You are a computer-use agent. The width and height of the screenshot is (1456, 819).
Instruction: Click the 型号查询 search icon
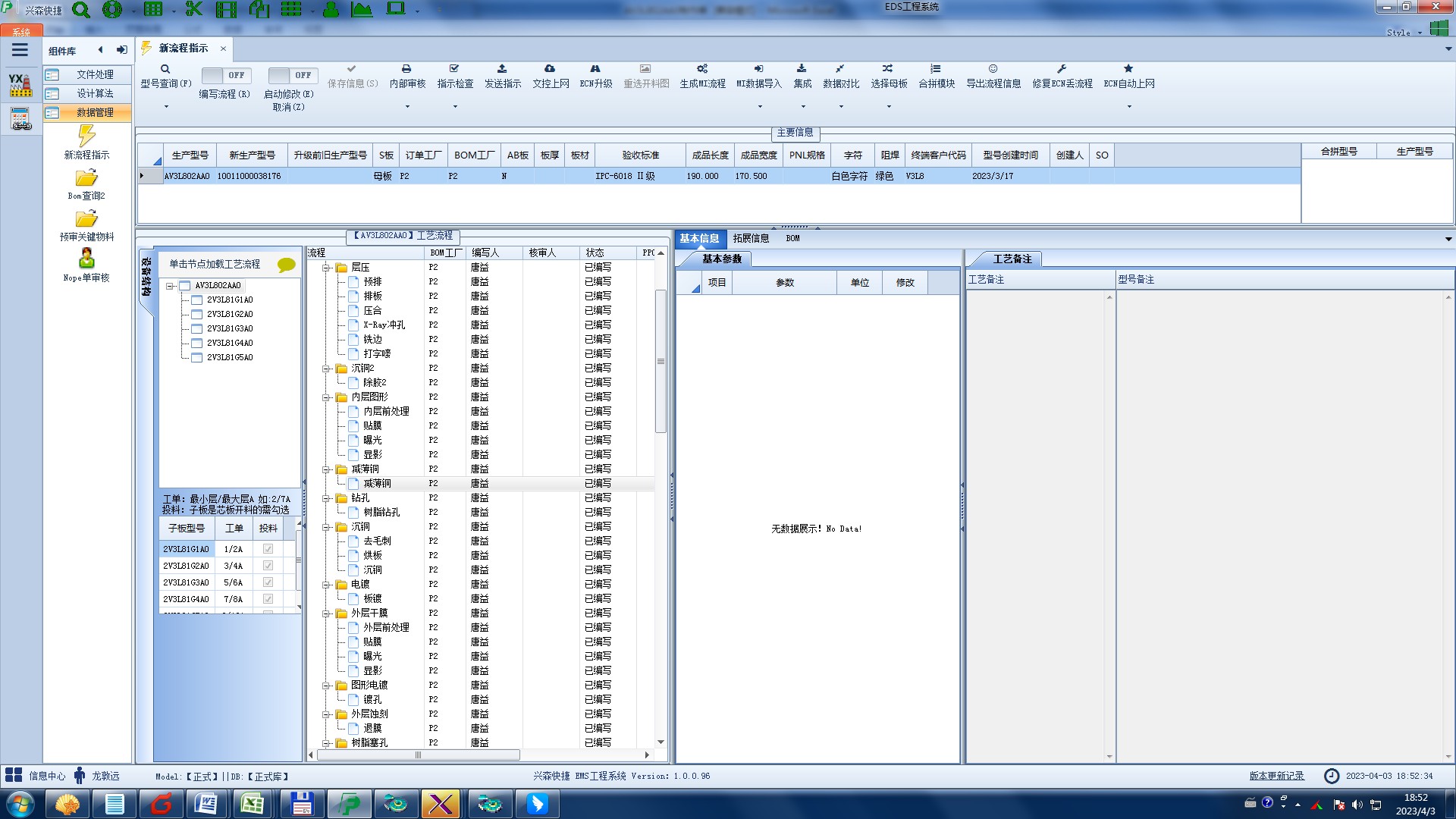tap(165, 69)
